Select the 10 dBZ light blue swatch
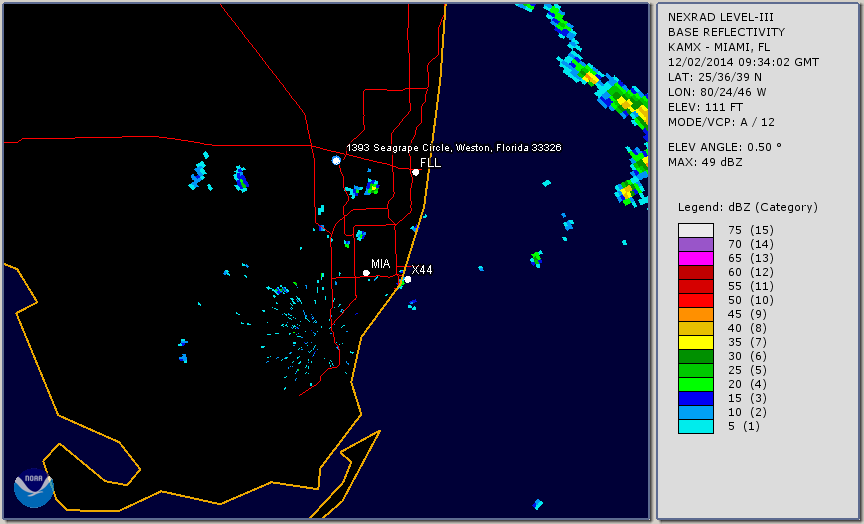This screenshot has width=864, height=524. click(x=696, y=412)
